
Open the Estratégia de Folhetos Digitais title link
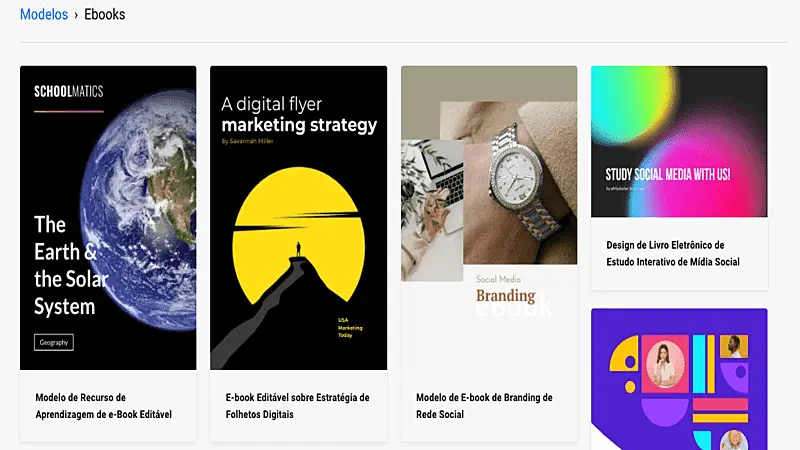pos(297,405)
